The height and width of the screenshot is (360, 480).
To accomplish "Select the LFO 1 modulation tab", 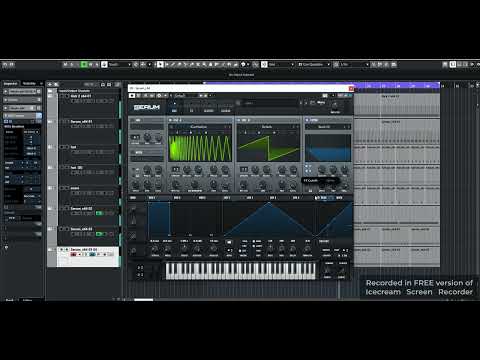I will (227, 198).
